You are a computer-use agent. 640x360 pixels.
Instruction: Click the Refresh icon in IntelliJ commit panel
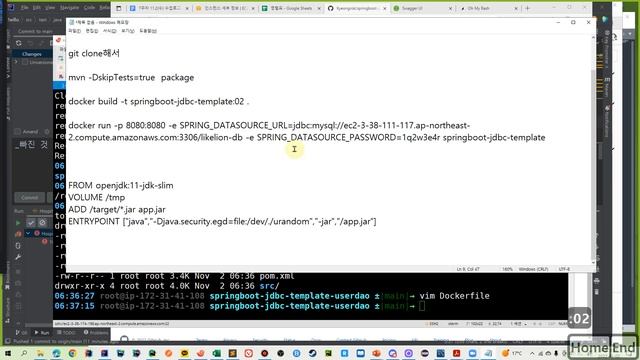18,43
